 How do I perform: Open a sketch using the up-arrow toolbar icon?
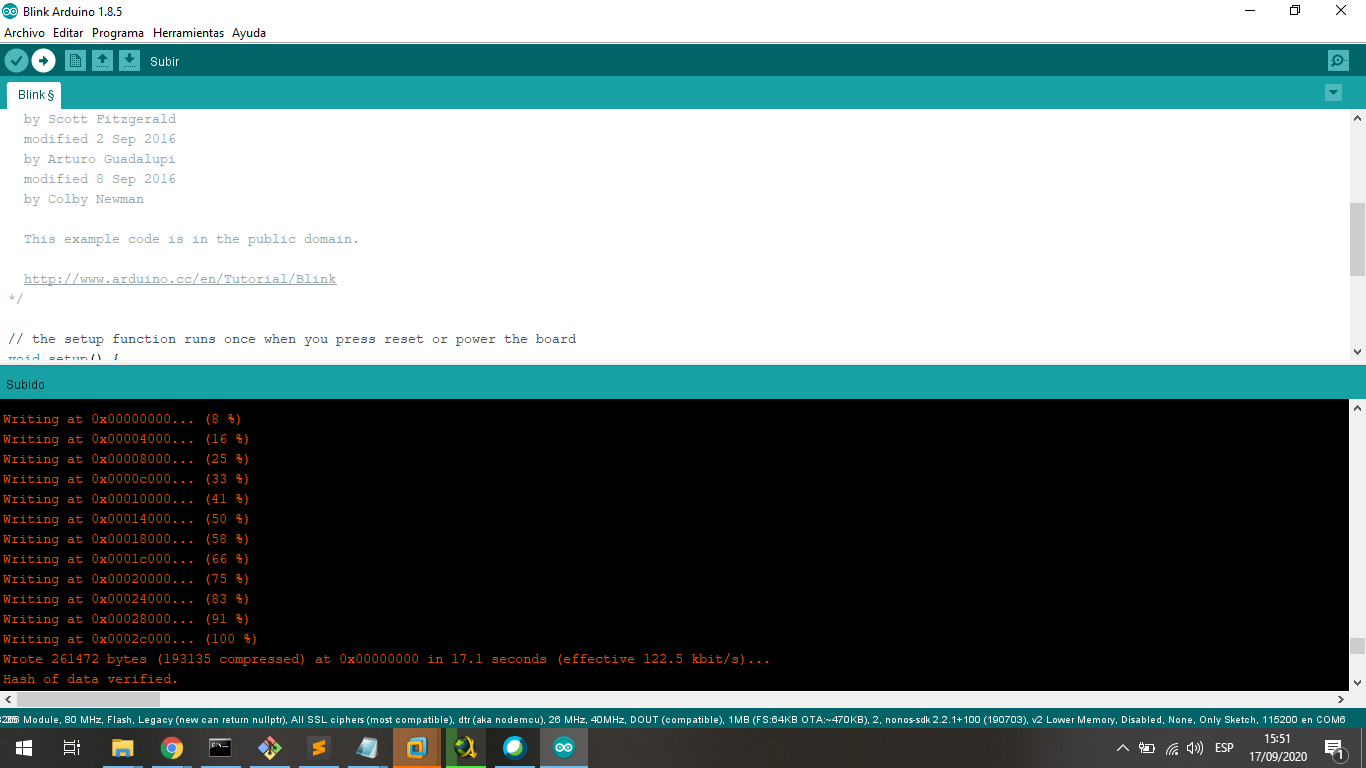tap(102, 61)
